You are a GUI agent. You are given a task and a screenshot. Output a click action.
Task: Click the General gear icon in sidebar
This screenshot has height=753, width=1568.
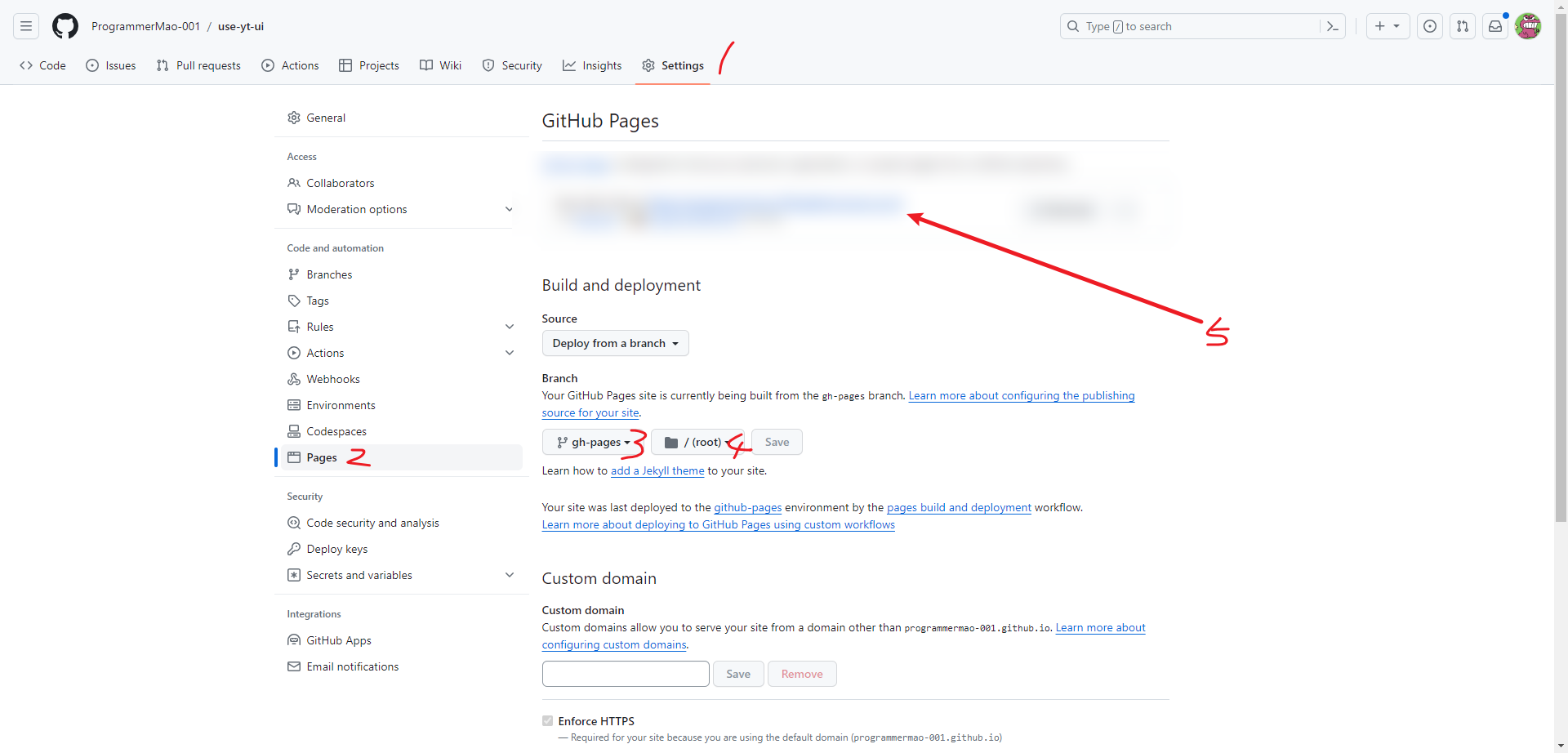click(x=294, y=118)
